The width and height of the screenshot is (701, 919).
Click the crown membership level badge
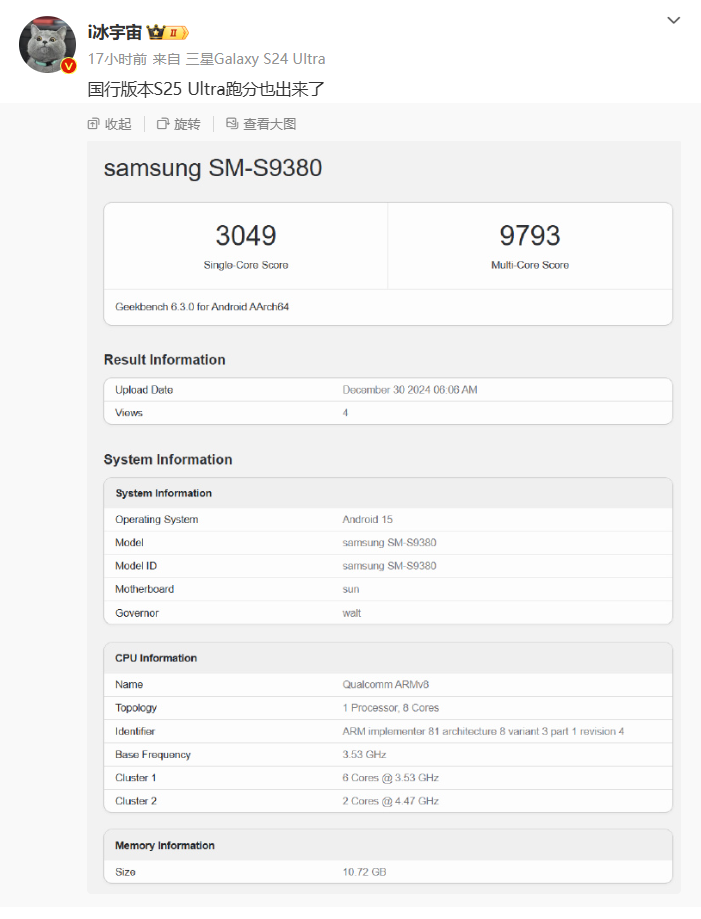[x=168, y=32]
